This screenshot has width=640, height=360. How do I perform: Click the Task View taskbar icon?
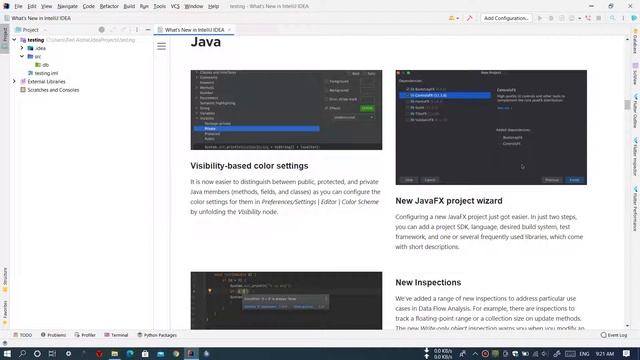pos(52,353)
